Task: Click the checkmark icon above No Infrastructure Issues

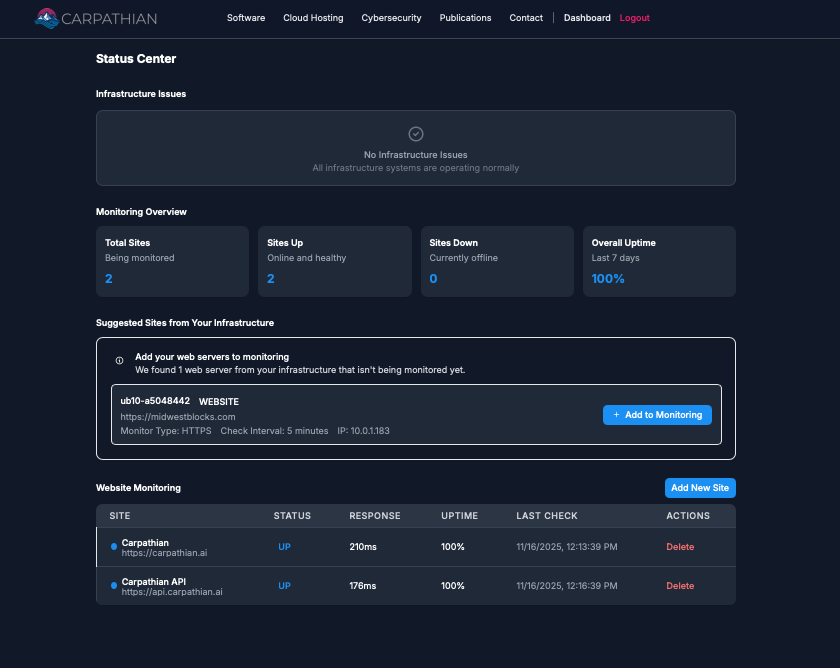Action: coord(415,133)
